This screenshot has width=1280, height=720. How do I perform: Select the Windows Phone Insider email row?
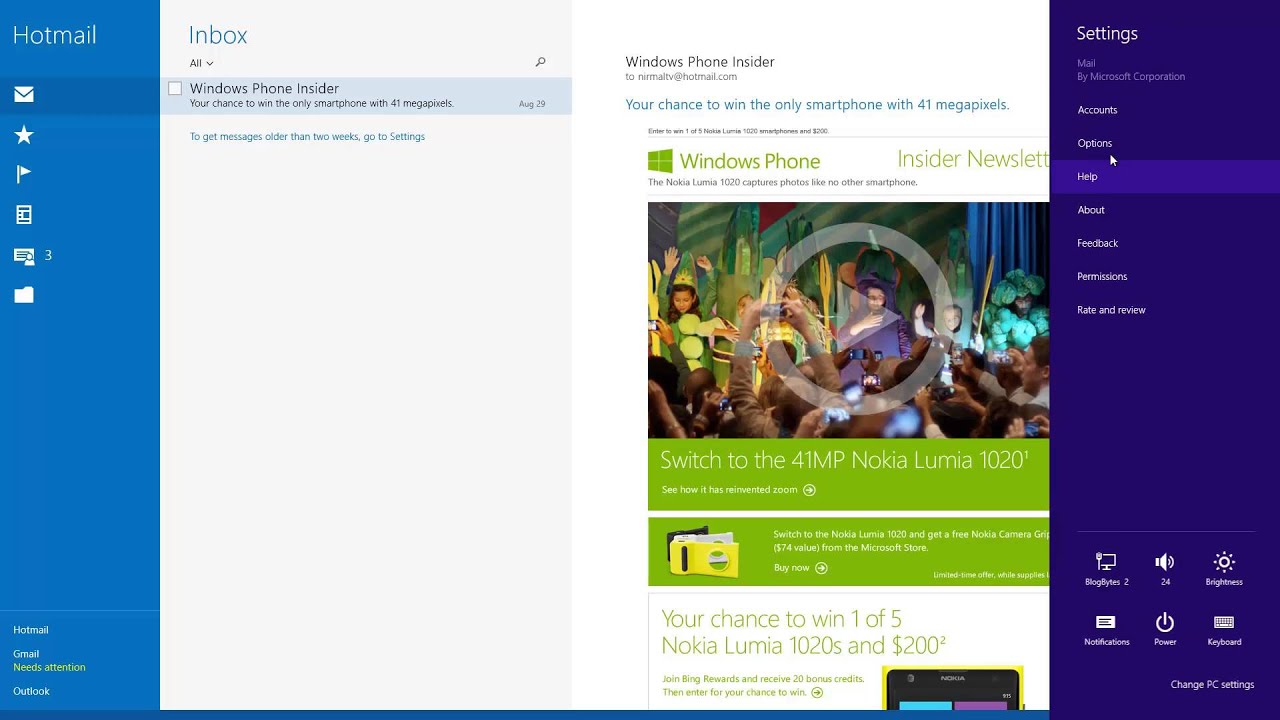point(366,96)
